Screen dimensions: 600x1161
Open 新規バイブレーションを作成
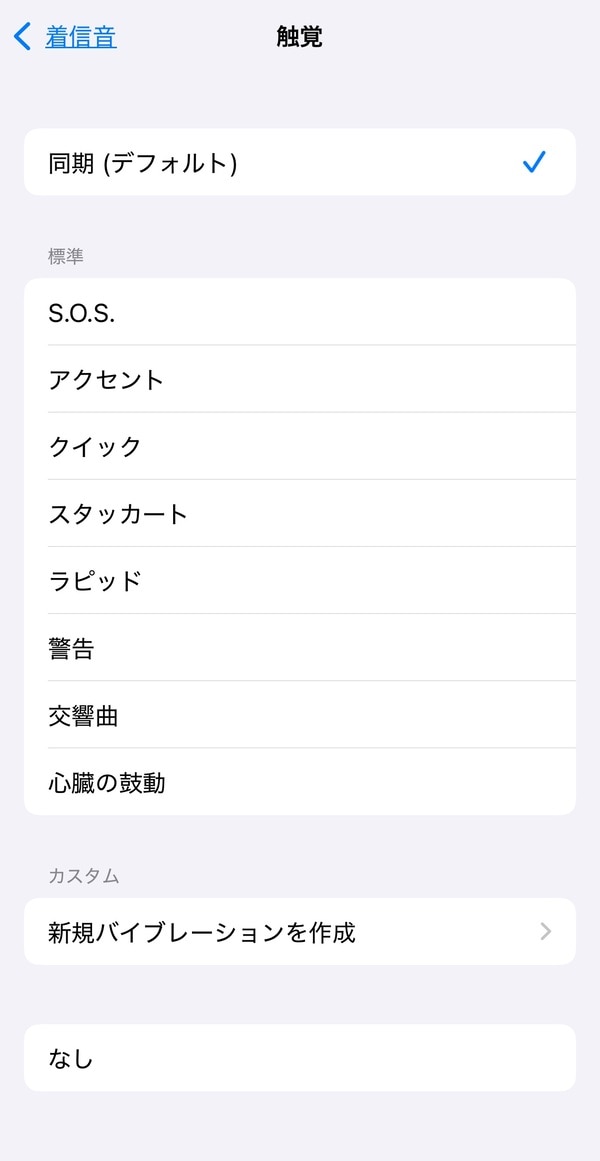(202, 932)
